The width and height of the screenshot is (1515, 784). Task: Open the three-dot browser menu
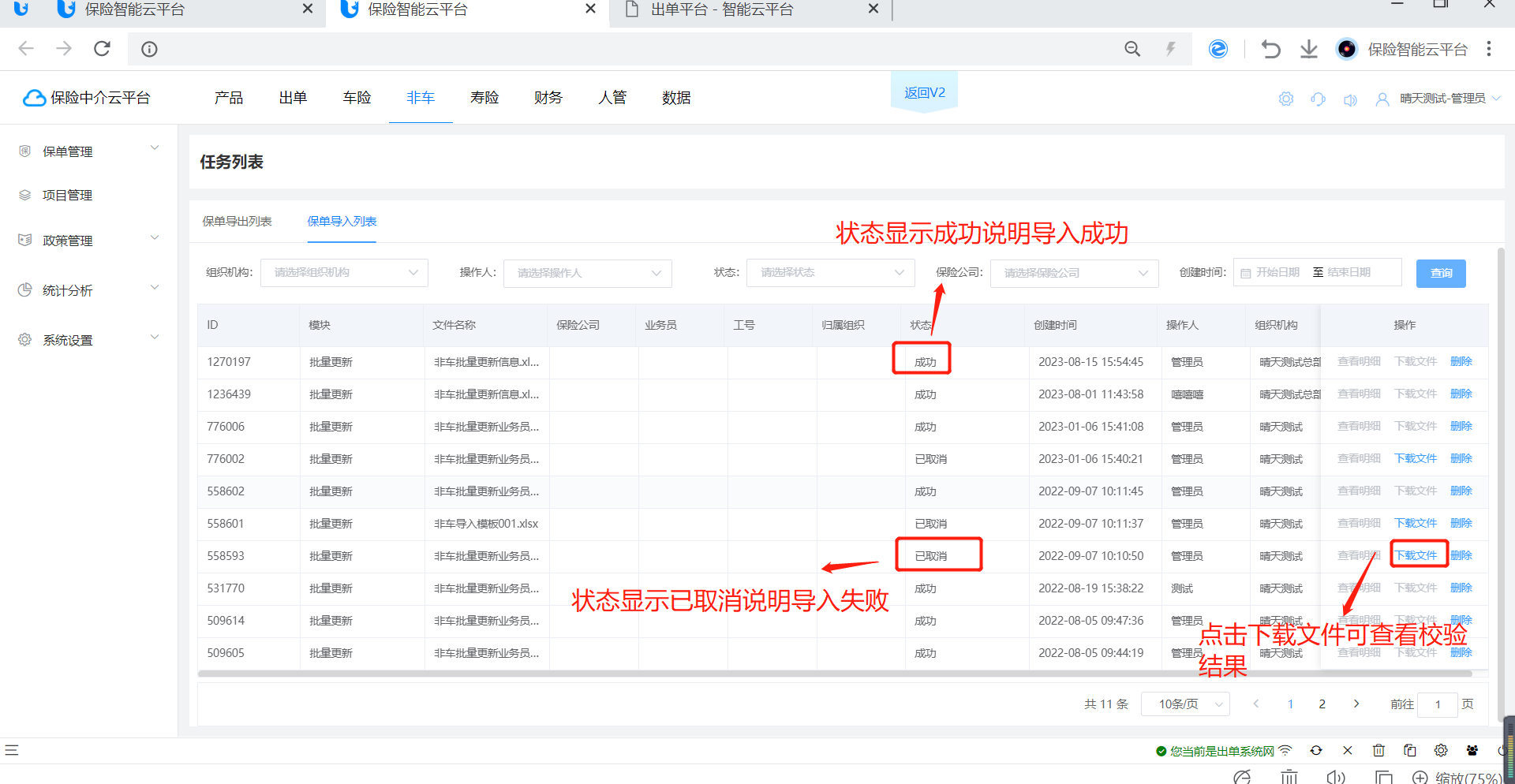click(1489, 49)
